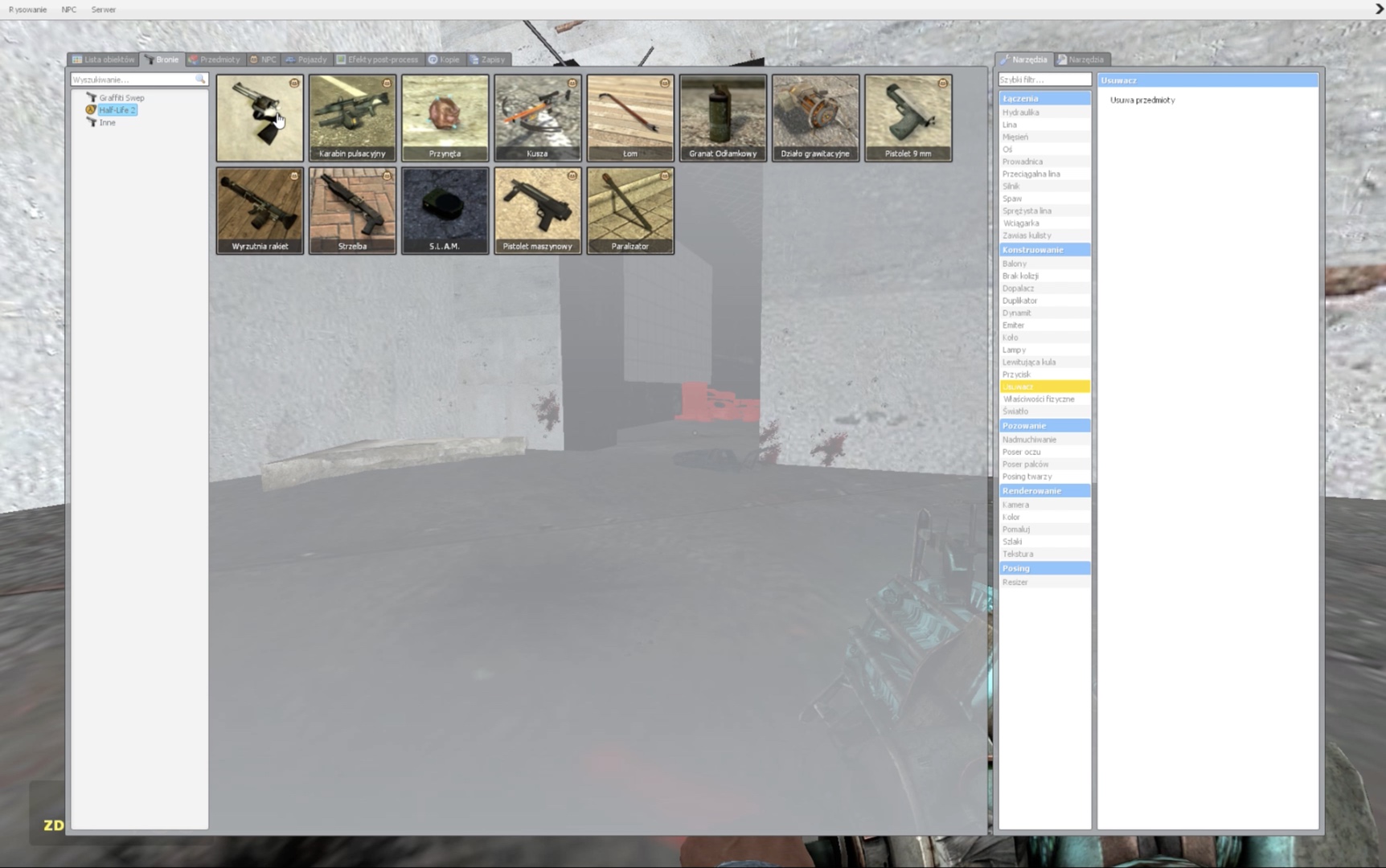Open the Efekty post-process tab
The image size is (1386, 868).
coord(378,59)
